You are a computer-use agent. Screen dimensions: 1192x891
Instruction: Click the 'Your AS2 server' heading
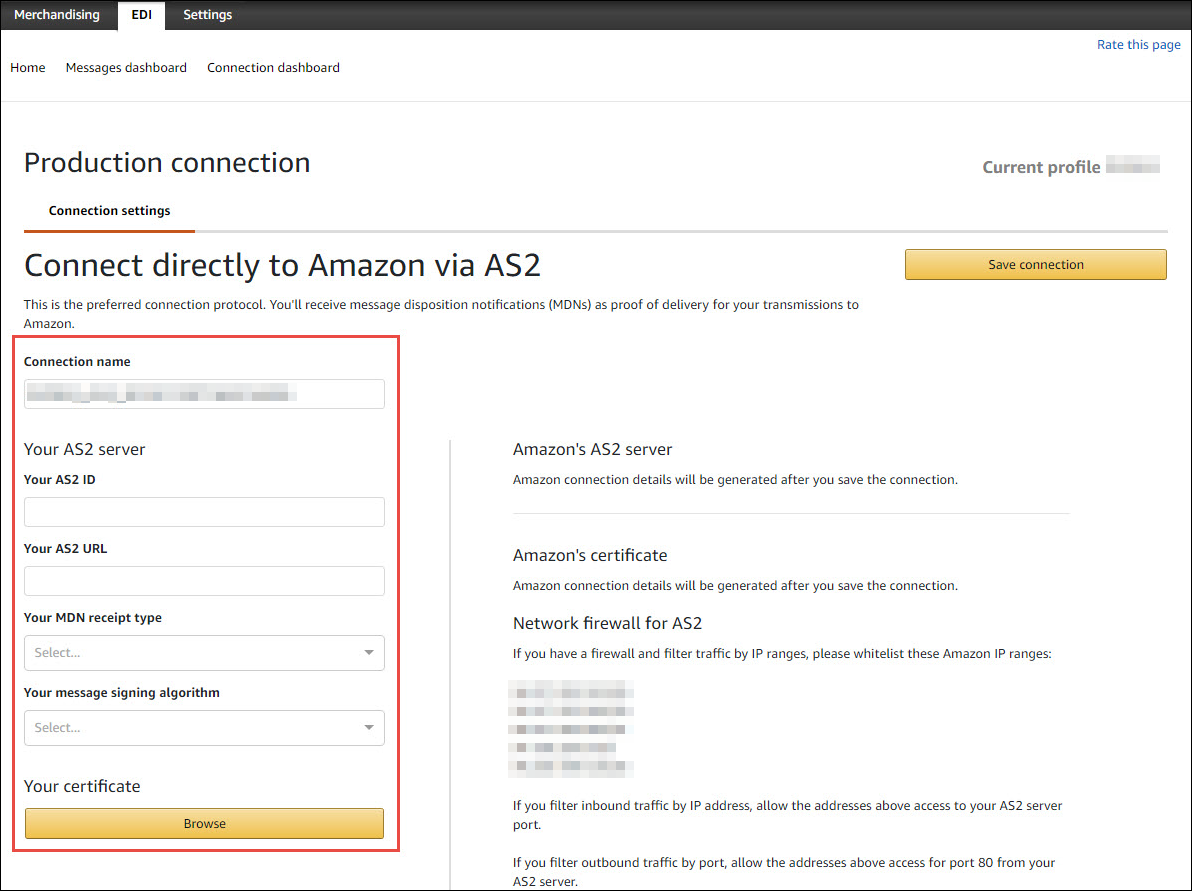[84, 449]
